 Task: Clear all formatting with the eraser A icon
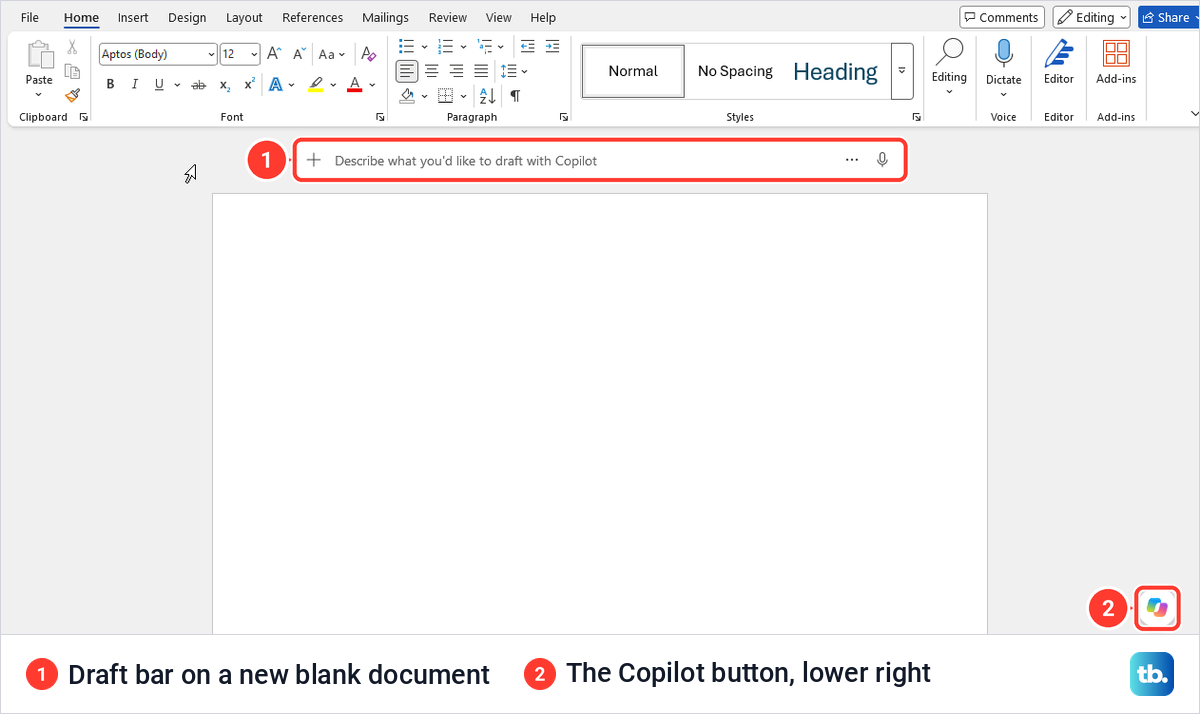click(x=368, y=54)
